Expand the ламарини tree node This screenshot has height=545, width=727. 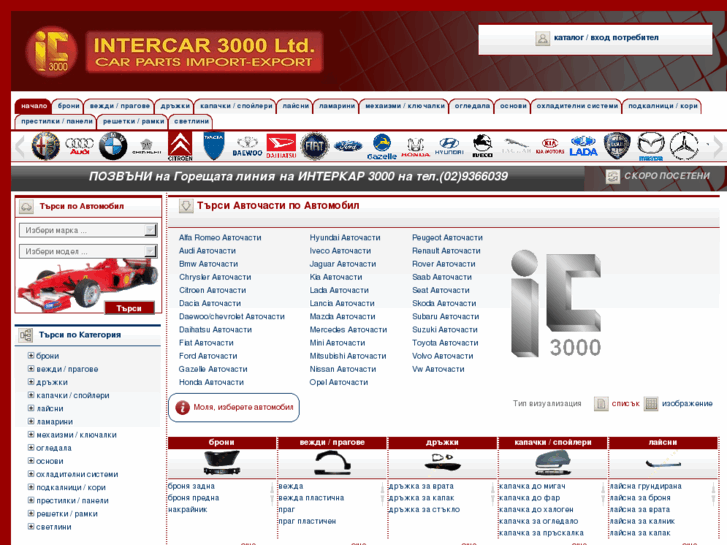tap(31, 422)
